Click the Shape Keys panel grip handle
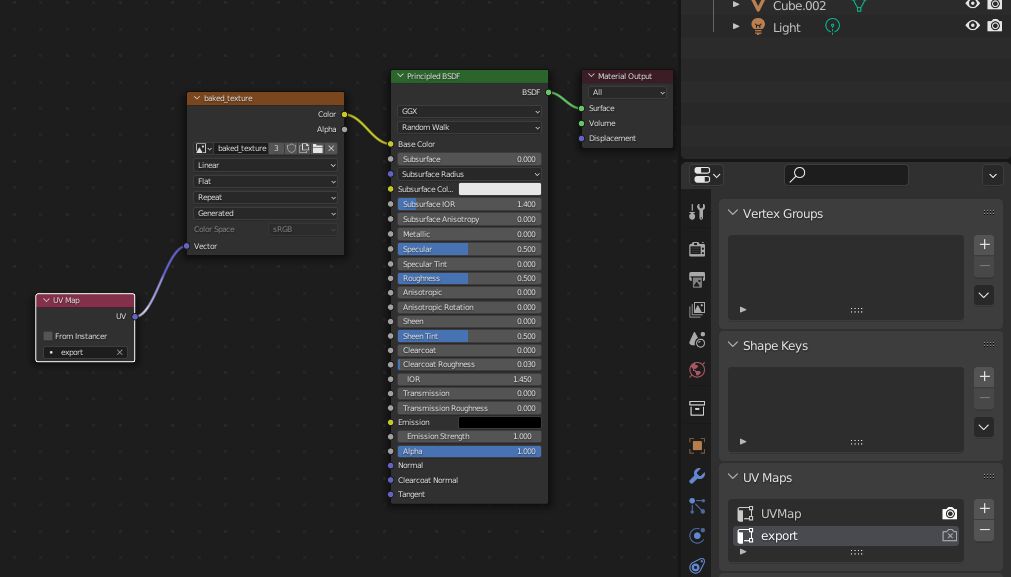 (x=989, y=344)
